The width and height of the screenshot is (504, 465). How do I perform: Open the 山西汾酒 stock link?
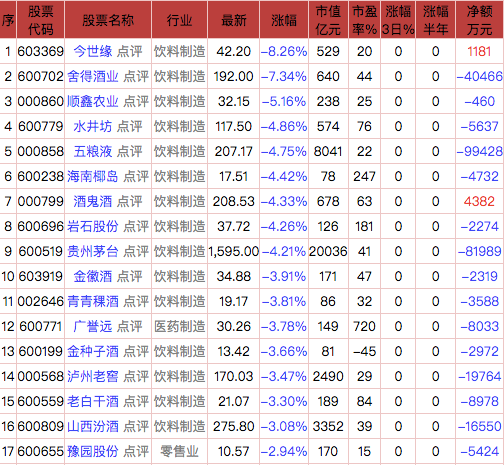[x=93, y=426]
